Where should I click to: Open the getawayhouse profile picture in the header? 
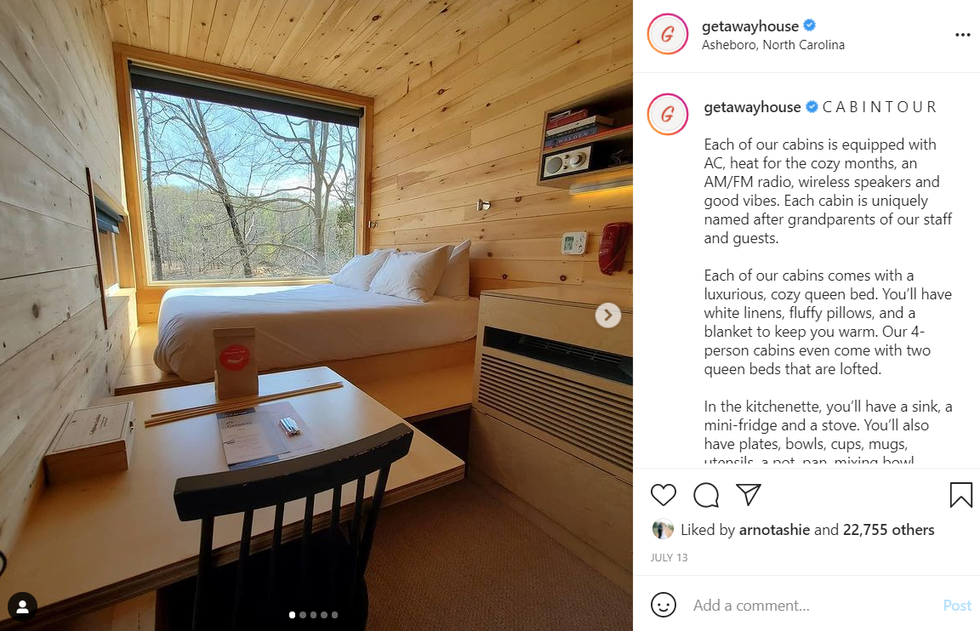coord(668,34)
